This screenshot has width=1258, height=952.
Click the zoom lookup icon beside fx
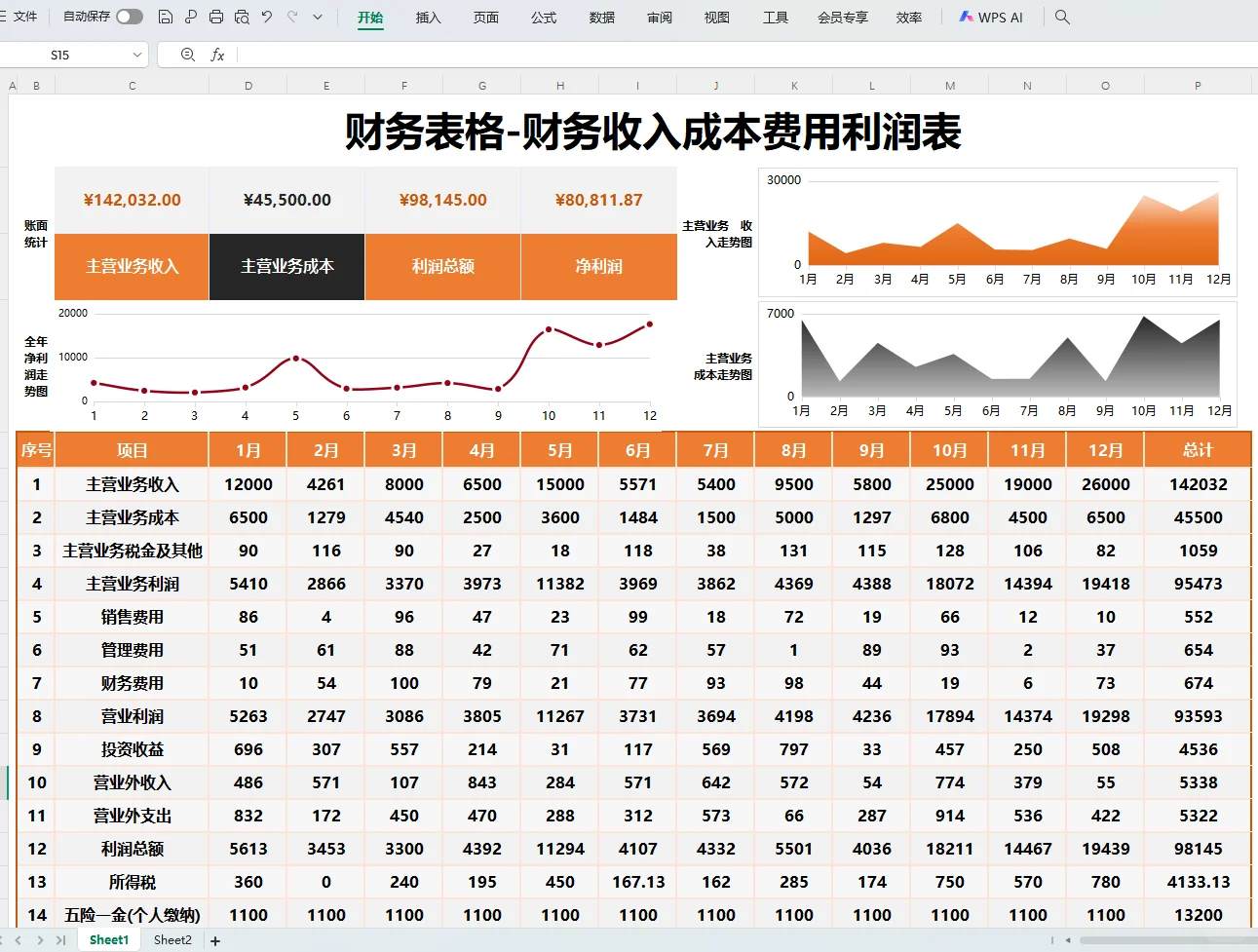(x=188, y=55)
